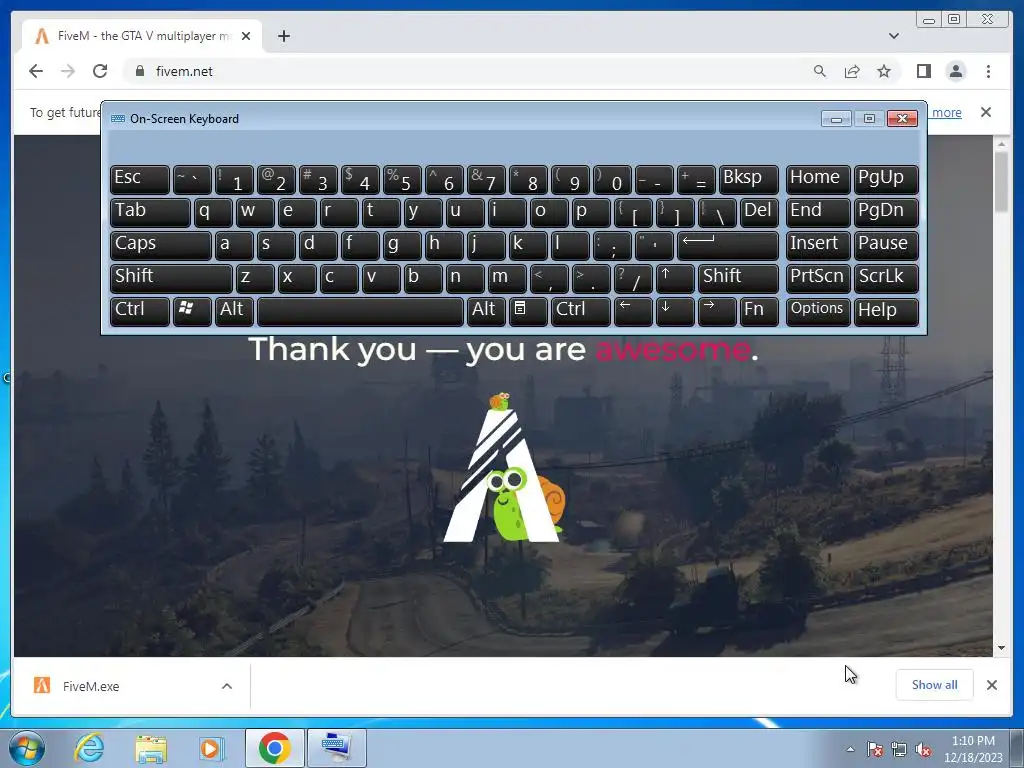This screenshot has width=1024, height=768.
Task: Close the downloads bar
Action: [991, 684]
